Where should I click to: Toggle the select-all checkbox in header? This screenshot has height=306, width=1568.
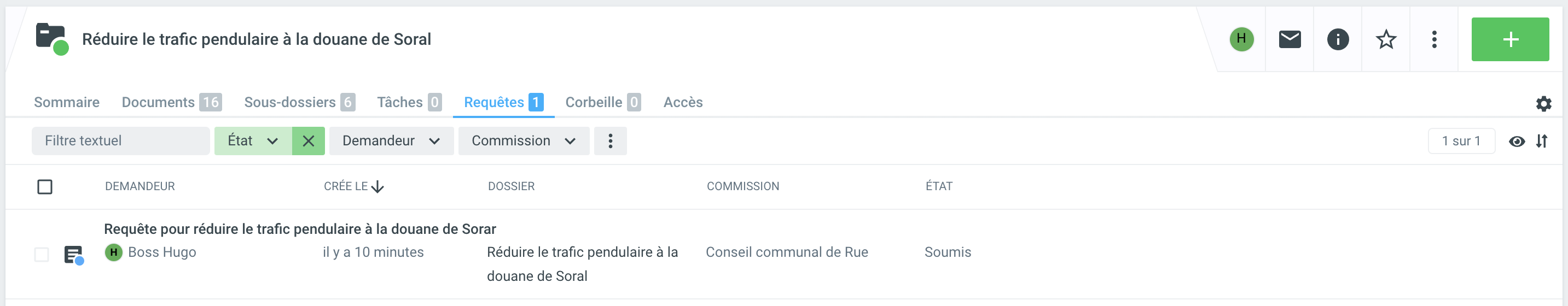point(45,187)
